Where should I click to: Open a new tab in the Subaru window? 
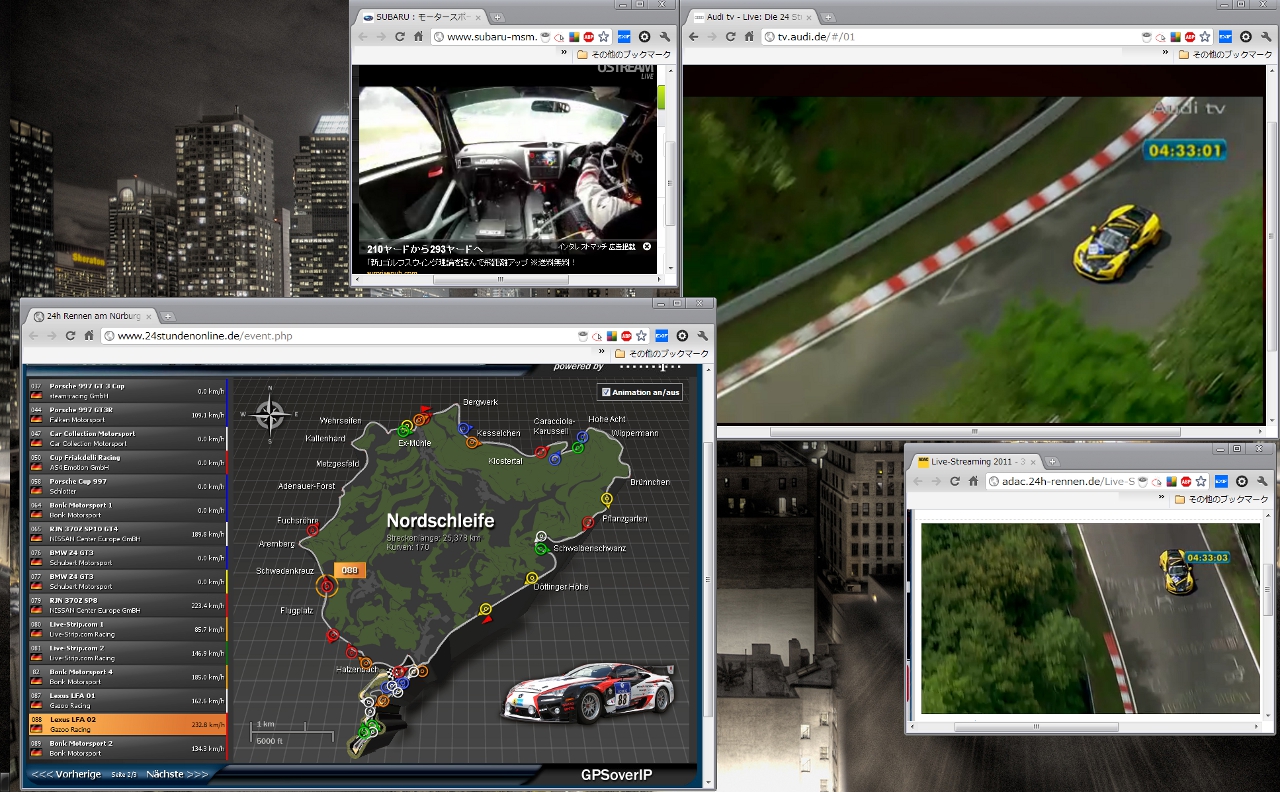click(x=497, y=17)
